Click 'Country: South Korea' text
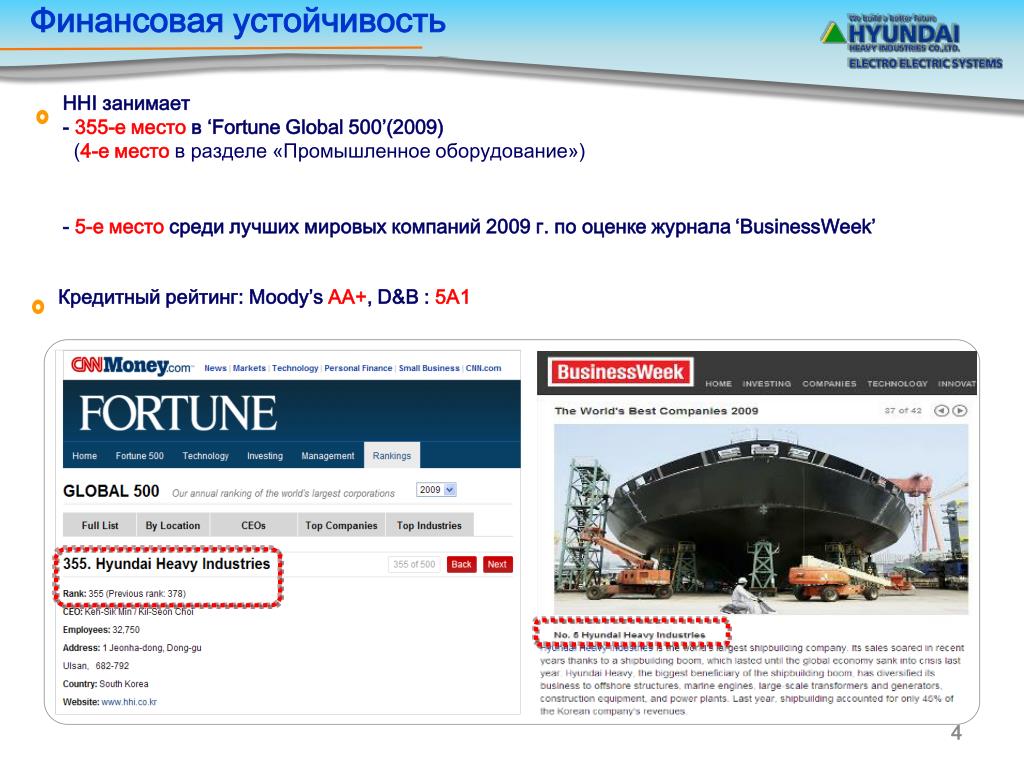1024x768 pixels. click(106, 684)
